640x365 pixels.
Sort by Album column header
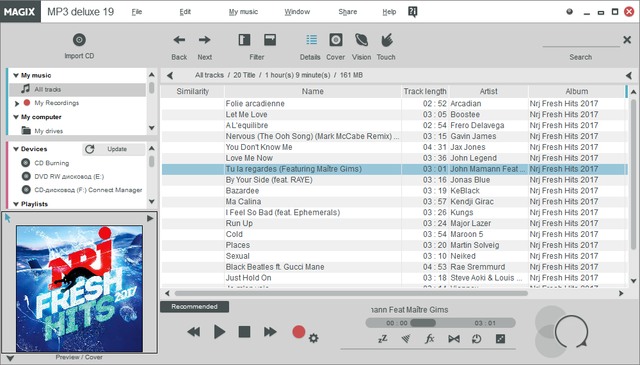577,91
